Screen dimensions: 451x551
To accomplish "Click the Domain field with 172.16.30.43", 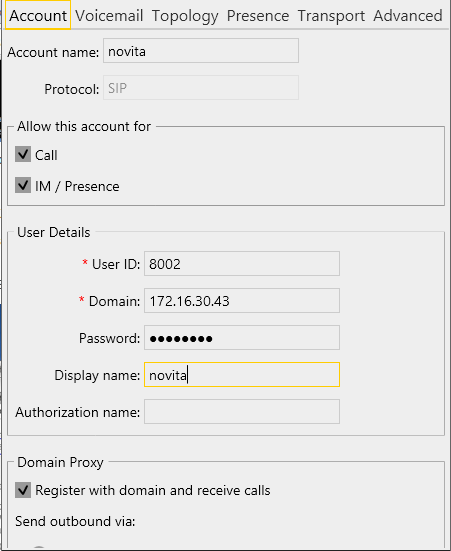I will [x=242, y=300].
